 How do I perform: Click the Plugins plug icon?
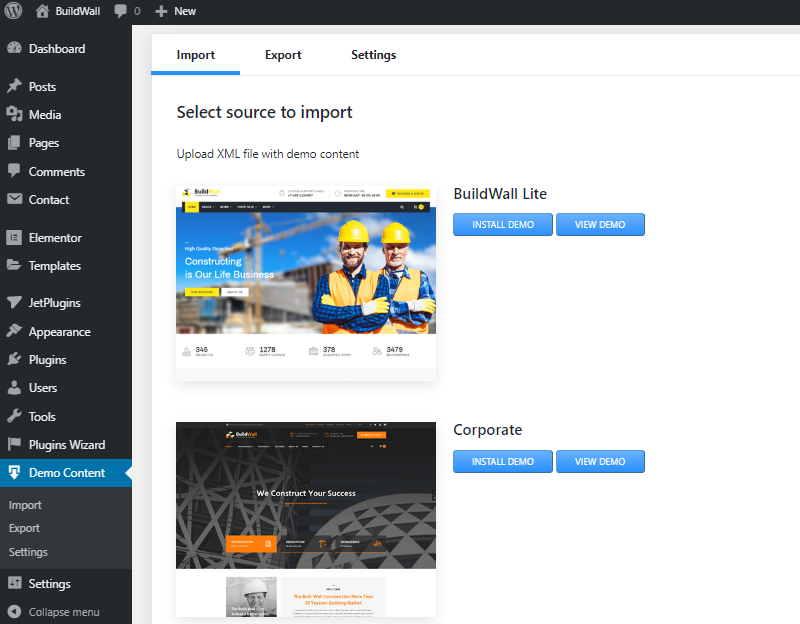pyautogui.click(x=14, y=359)
